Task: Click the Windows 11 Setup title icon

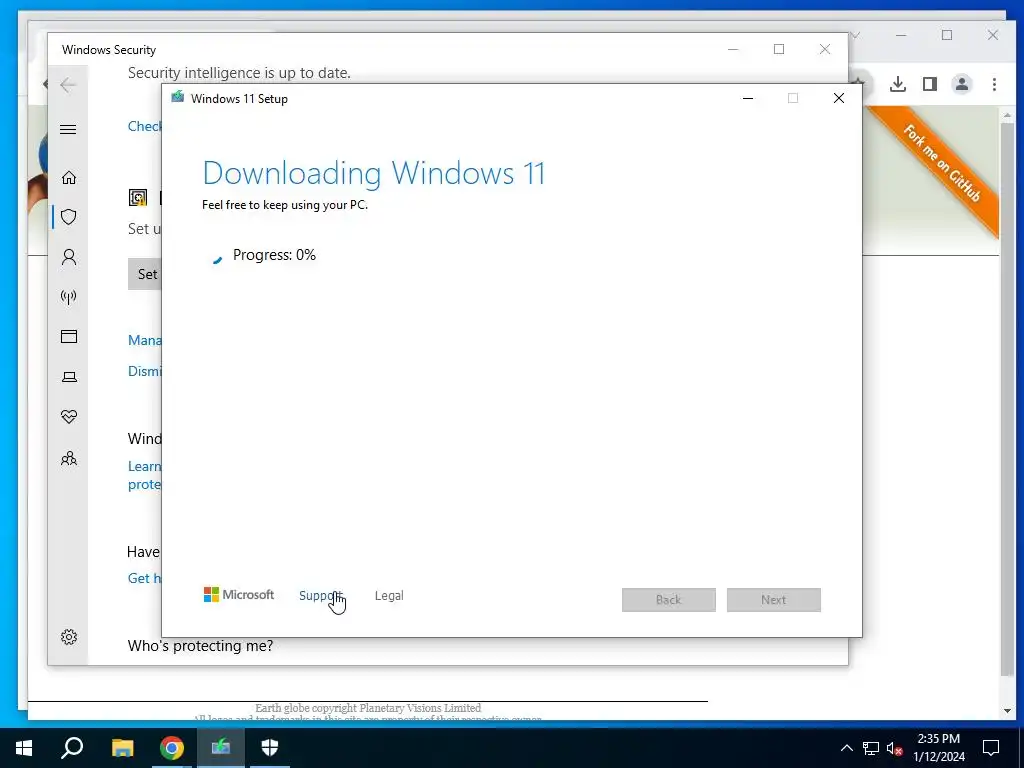Action: tap(178, 98)
